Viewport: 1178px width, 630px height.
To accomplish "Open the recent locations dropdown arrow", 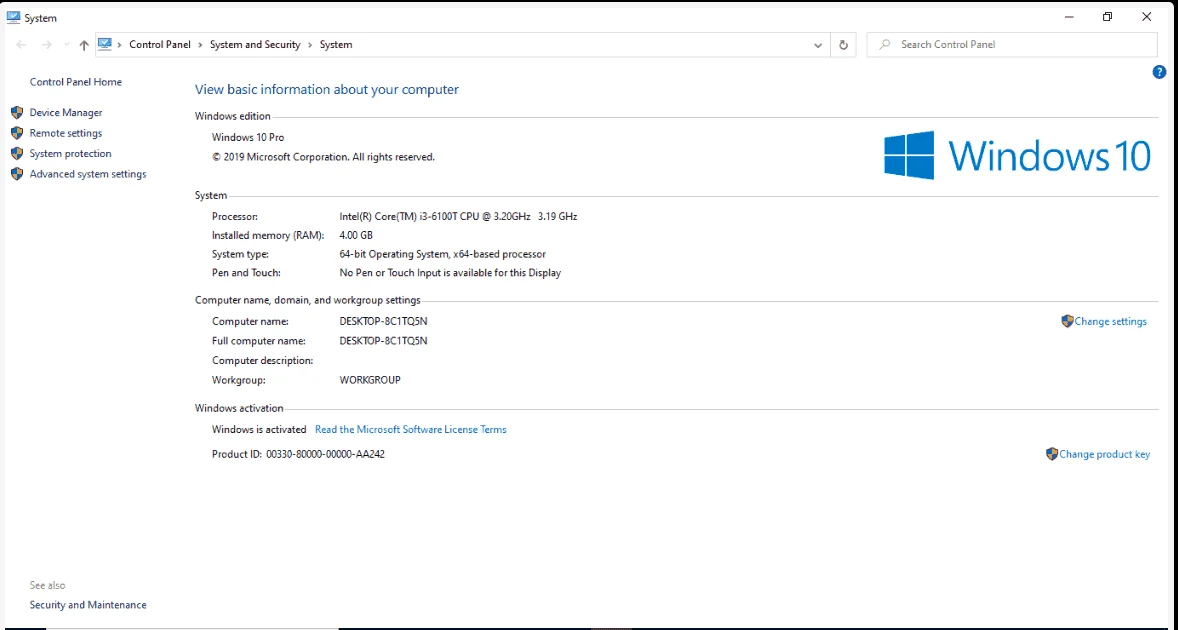I will [66, 45].
